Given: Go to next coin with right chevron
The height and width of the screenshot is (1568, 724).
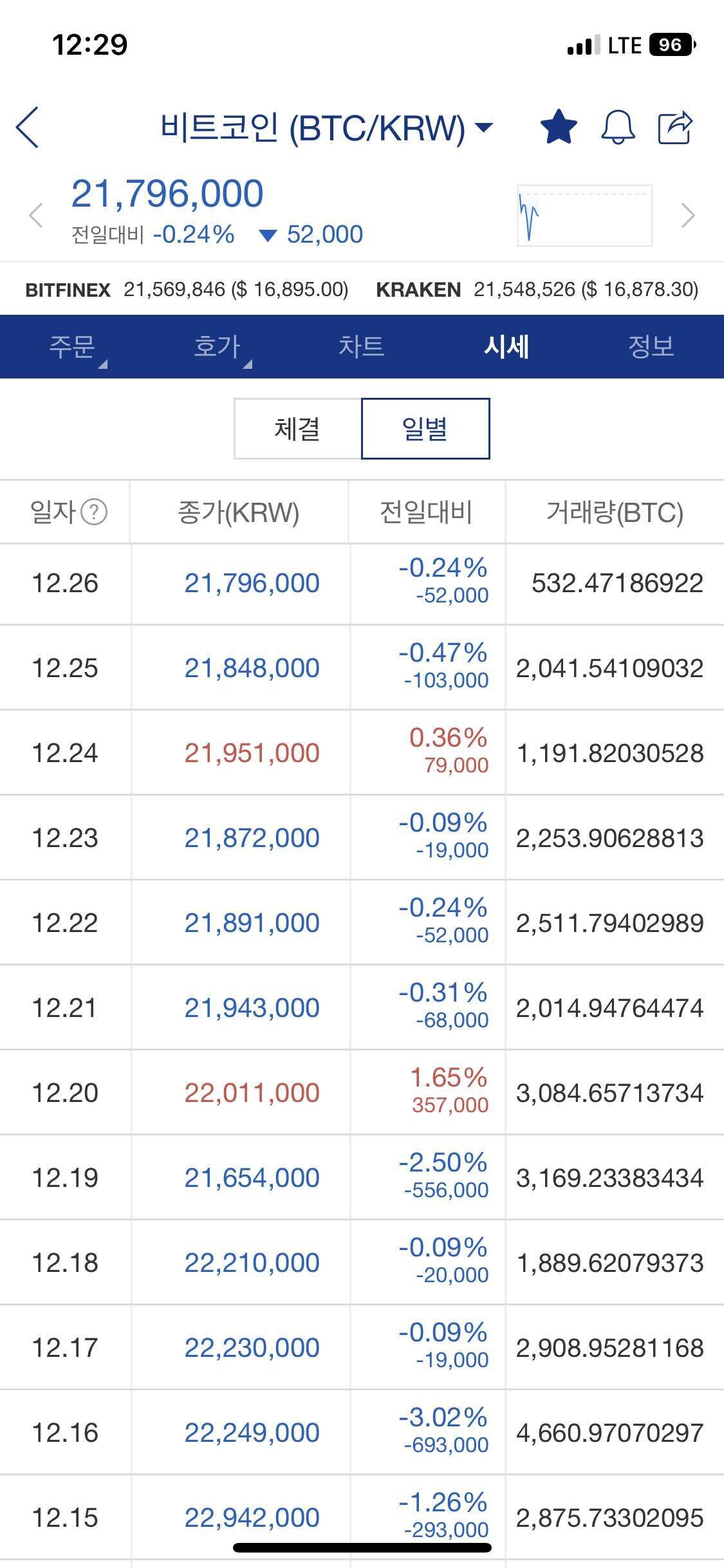Looking at the screenshot, I should pyautogui.click(x=688, y=216).
